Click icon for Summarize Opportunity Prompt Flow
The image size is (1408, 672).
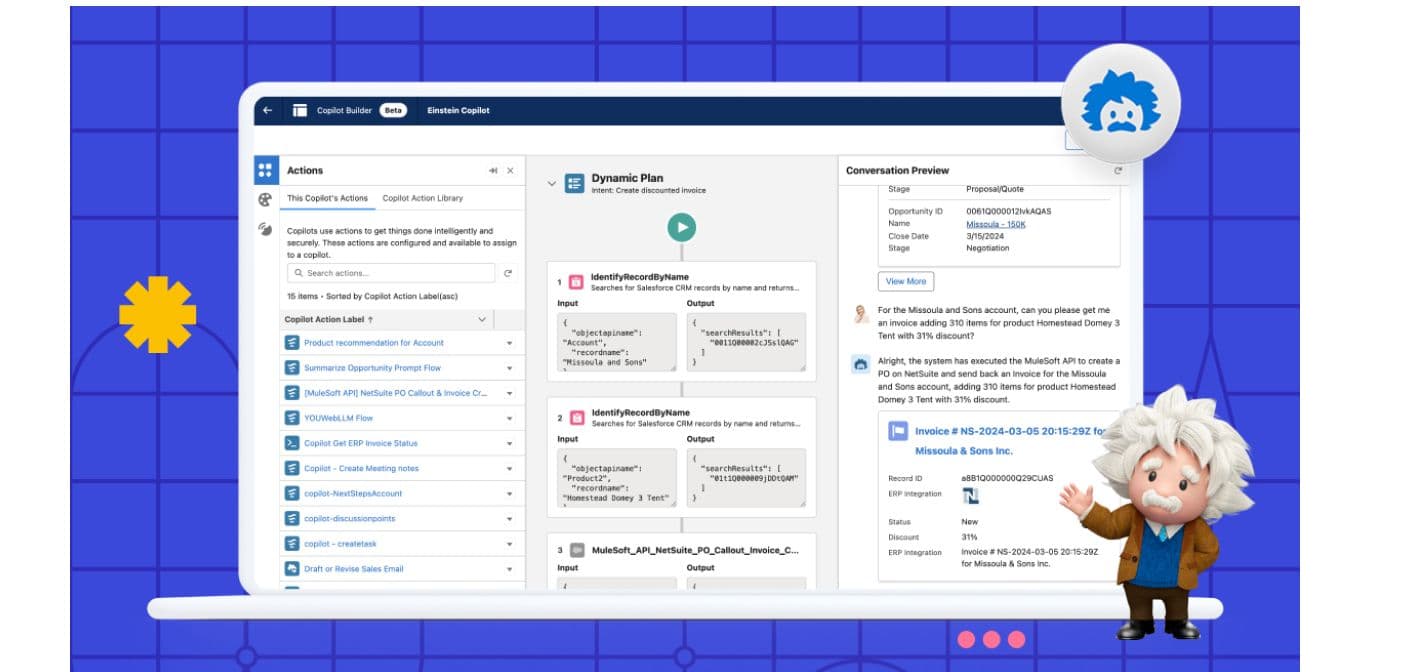point(292,368)
